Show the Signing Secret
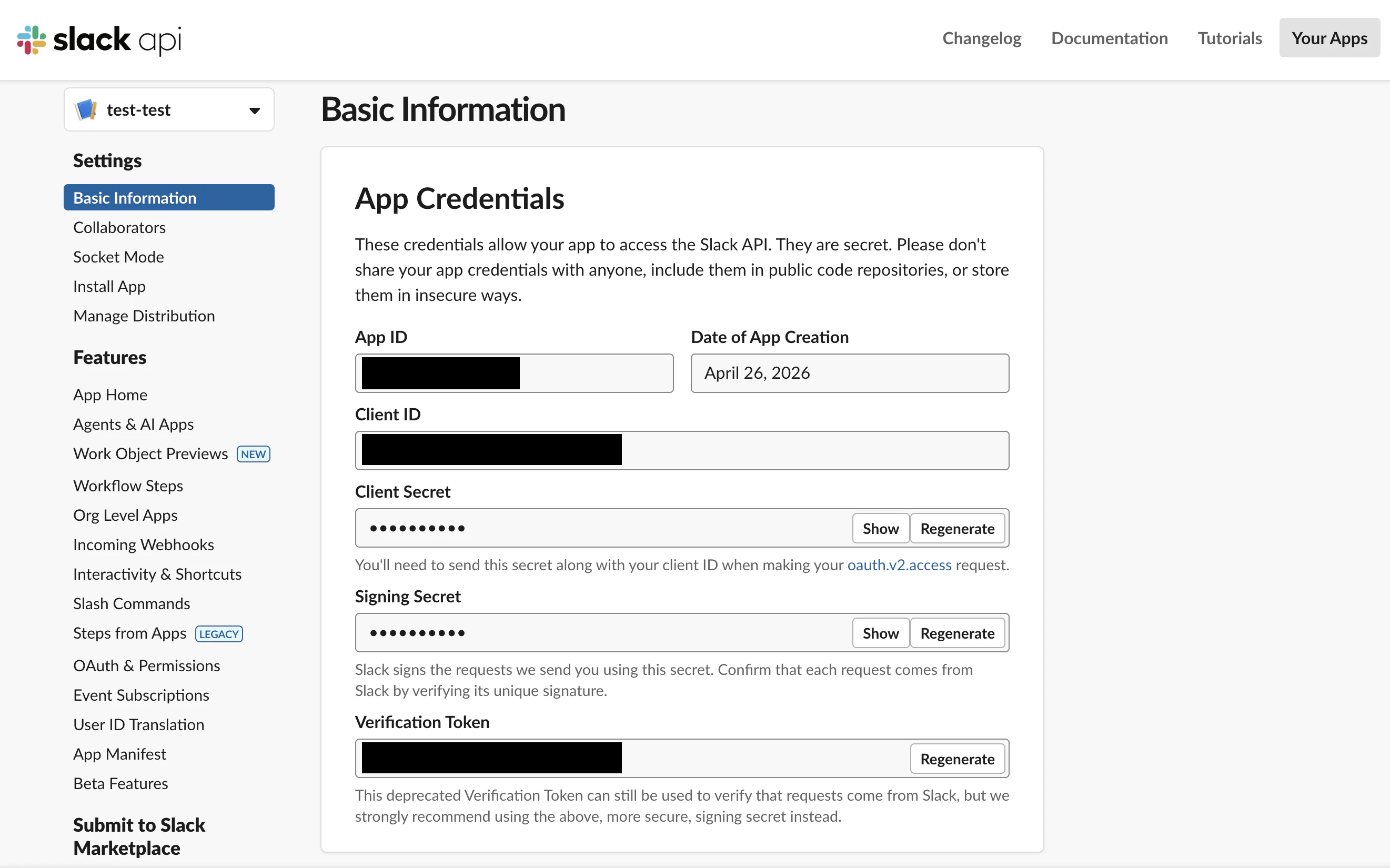 [880, 633]
